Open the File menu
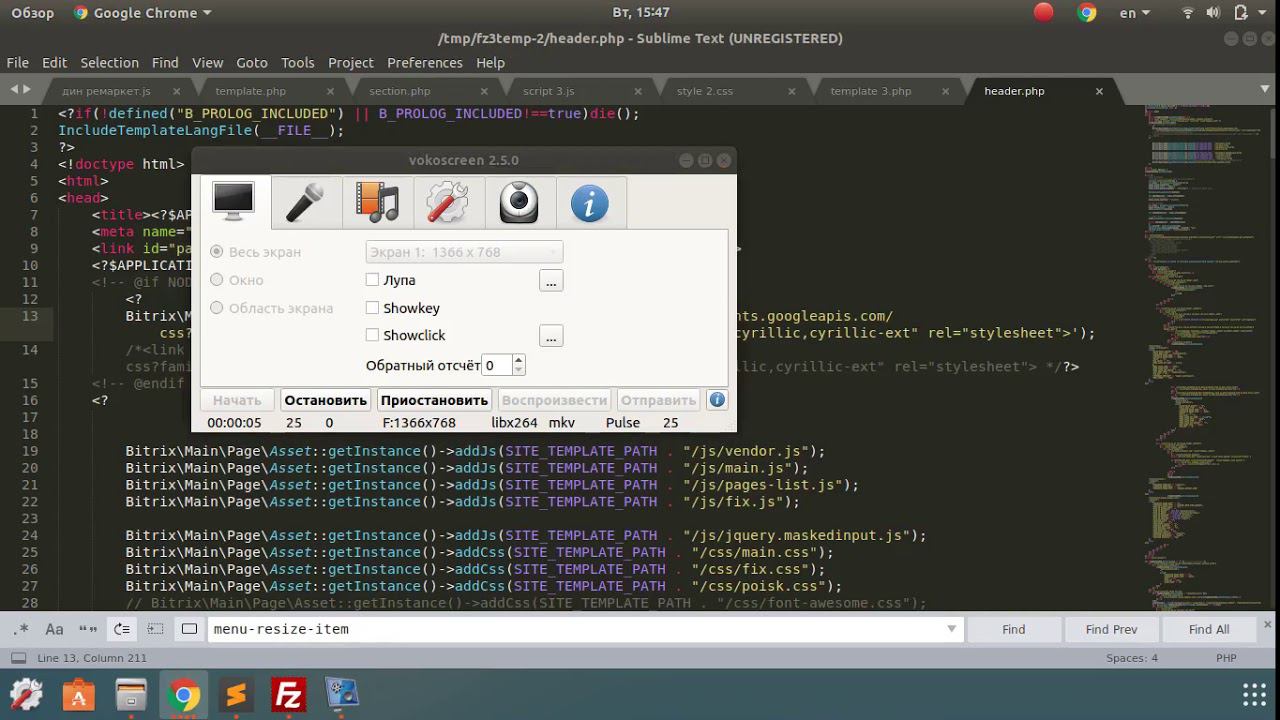Screen dimensions: 1280x720 click(x=18, y=62)
